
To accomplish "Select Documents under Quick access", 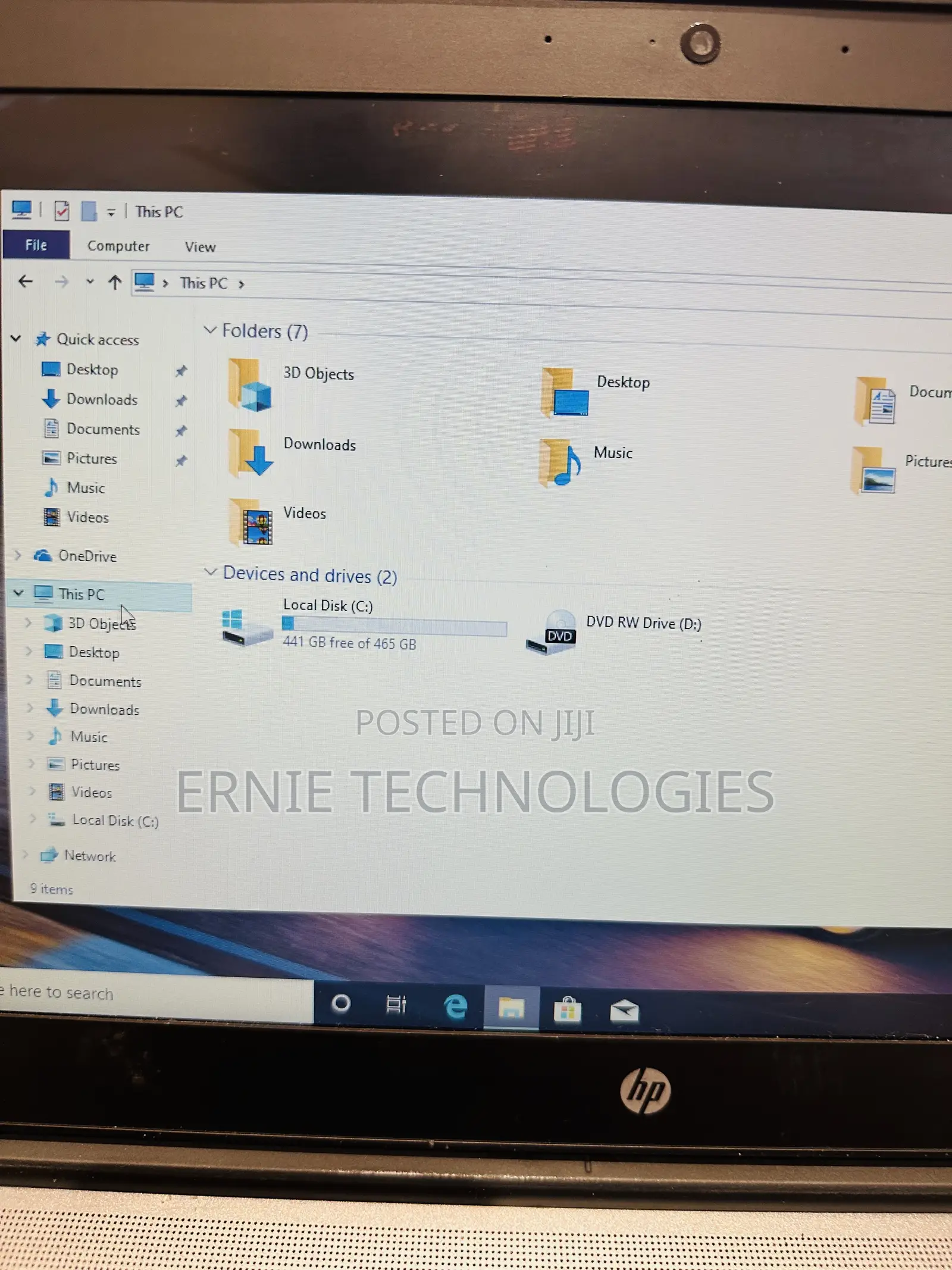I will click(103, 428).
